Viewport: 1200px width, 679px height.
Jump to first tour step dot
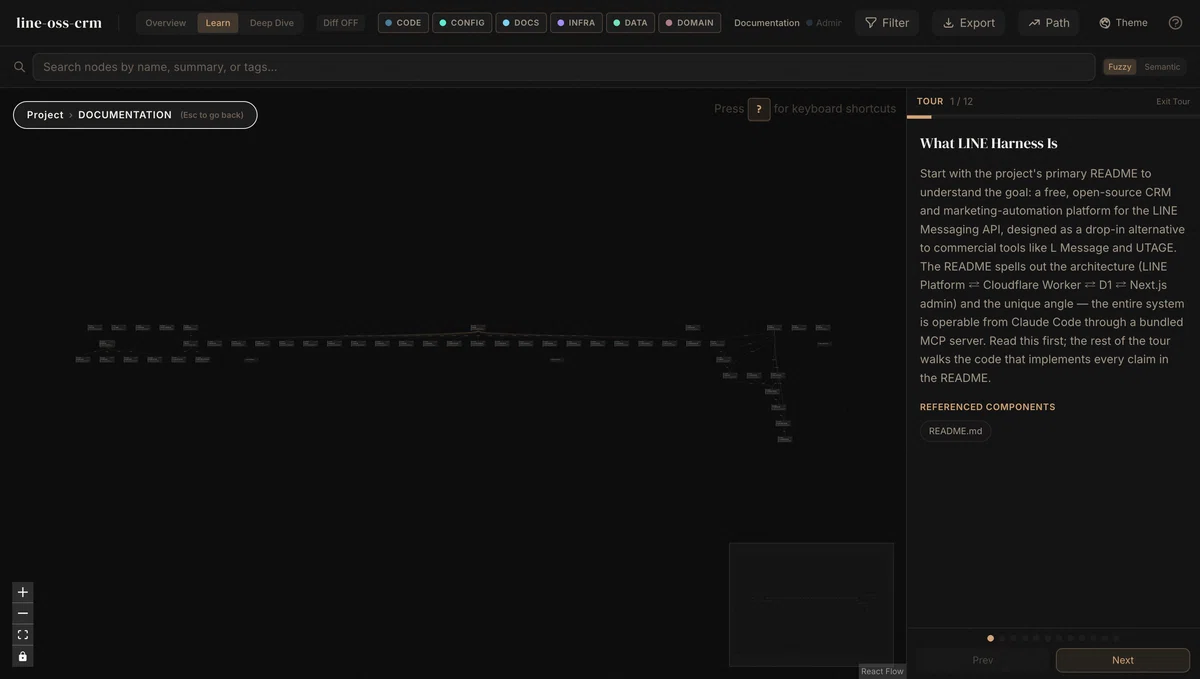(x=991, y=638)
